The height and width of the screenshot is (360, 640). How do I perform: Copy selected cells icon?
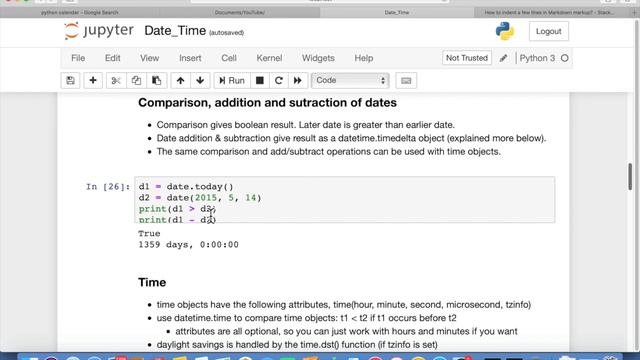click(x=136, y=80)
